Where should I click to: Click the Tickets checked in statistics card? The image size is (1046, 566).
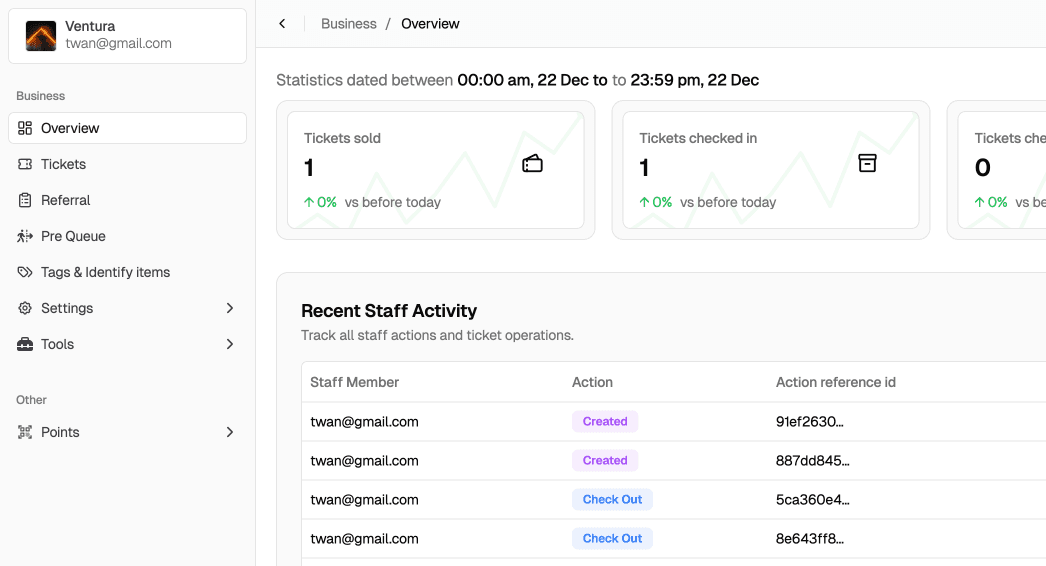[770, 170]
